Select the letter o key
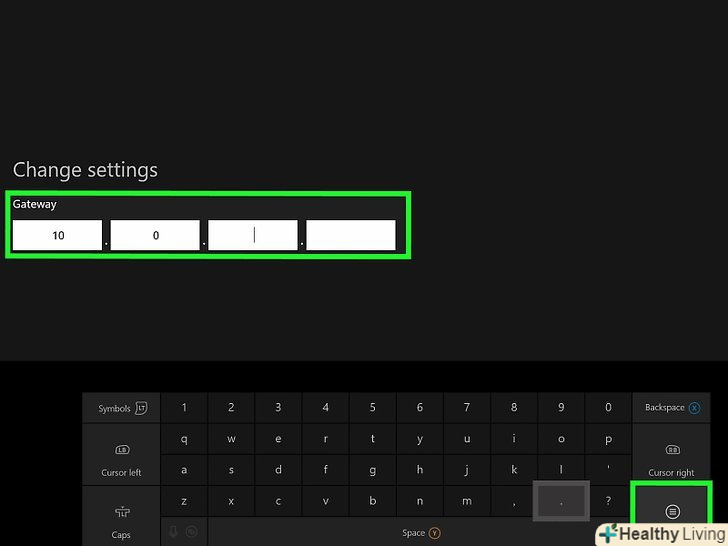728x546 pixels. point(561,439)
